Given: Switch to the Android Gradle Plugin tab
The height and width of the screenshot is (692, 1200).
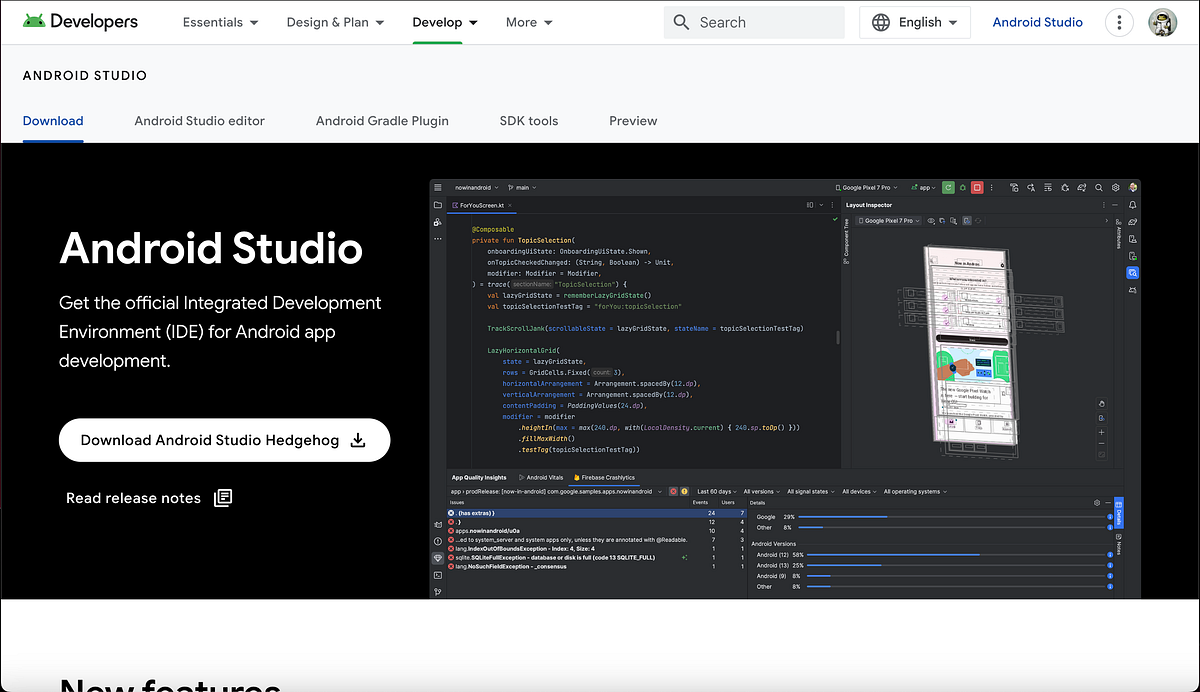Looking at the screenshot, I should click(382, 121).
